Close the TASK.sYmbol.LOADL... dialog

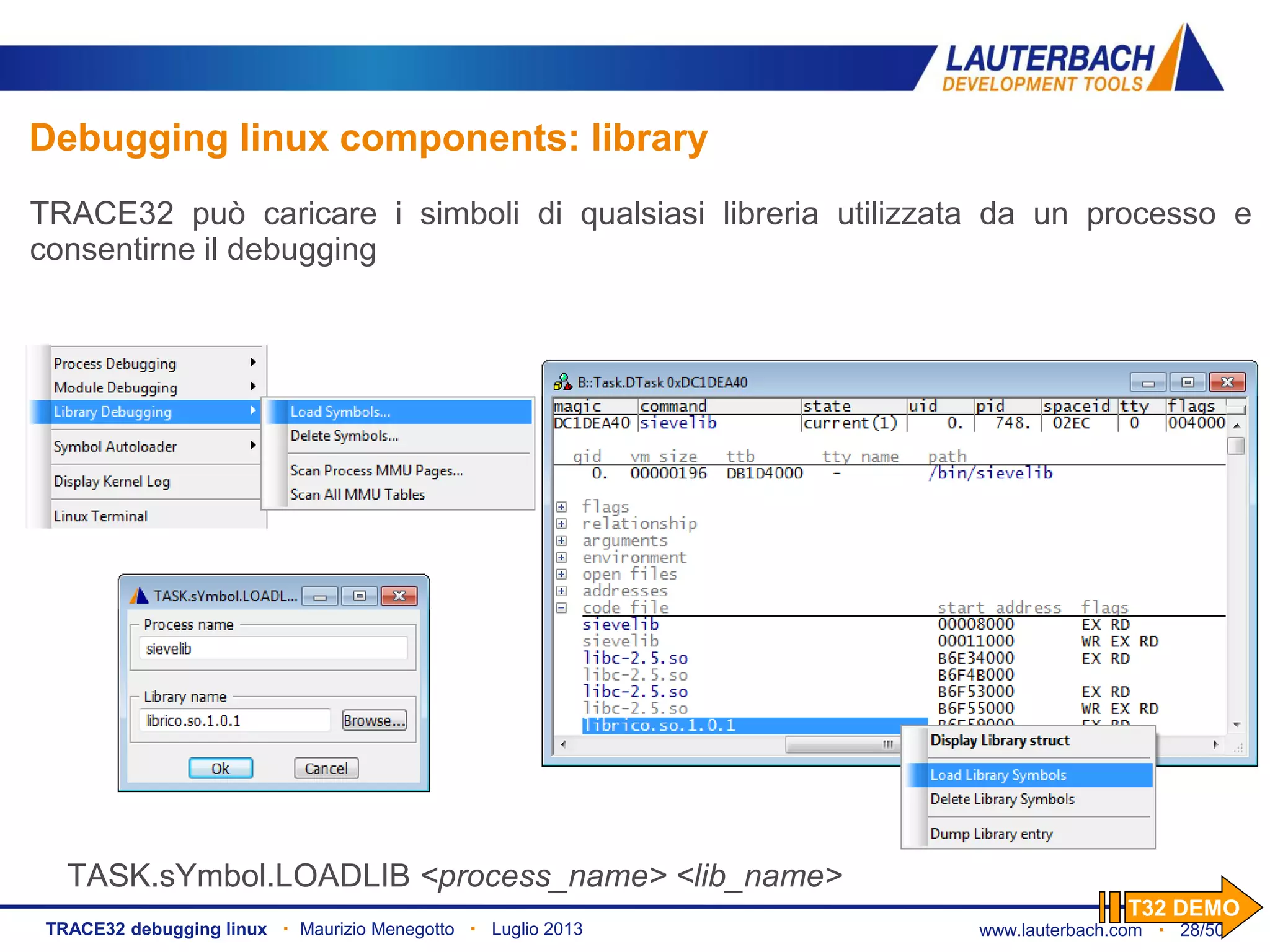tap(399, 596)
